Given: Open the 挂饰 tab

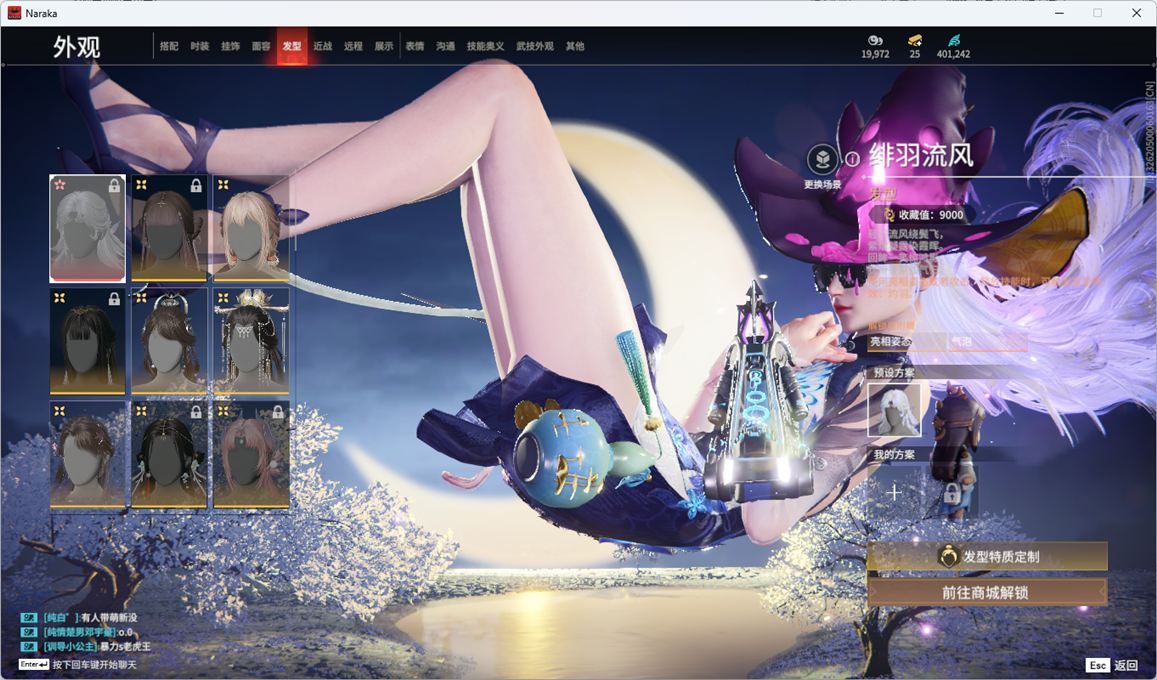Looking at the screenshot, I should (x=230, y=47).
